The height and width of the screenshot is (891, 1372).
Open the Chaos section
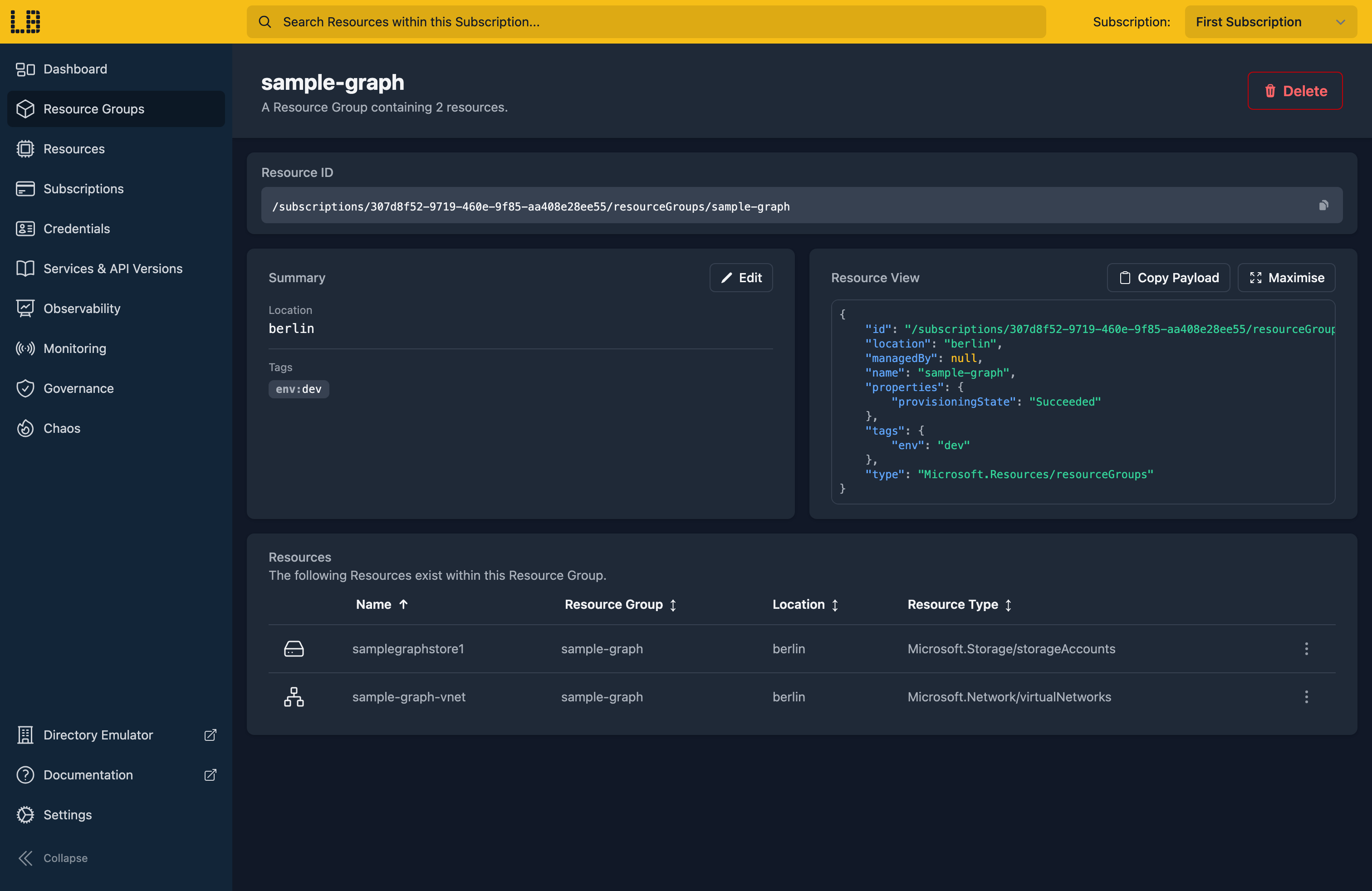coord(116,428)
